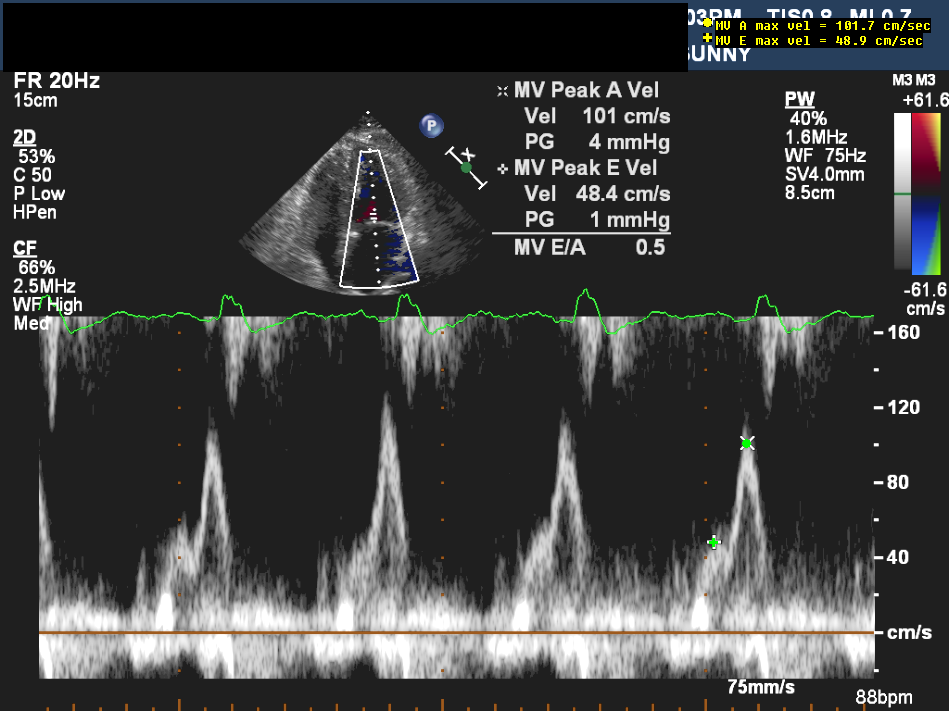The image size is (949, 711).
Task: Click the 120 mark on velocity scale
Action: (x=903, y=407)
